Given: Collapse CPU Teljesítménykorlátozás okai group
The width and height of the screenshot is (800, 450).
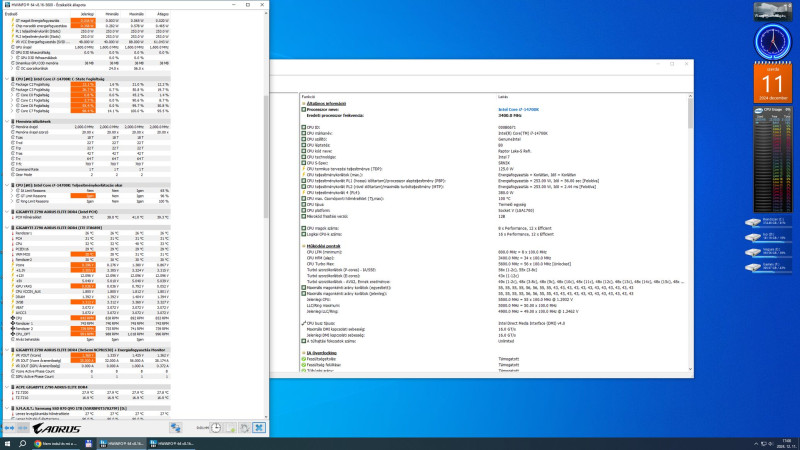Looking at the screenshot, I should (7, 185).
